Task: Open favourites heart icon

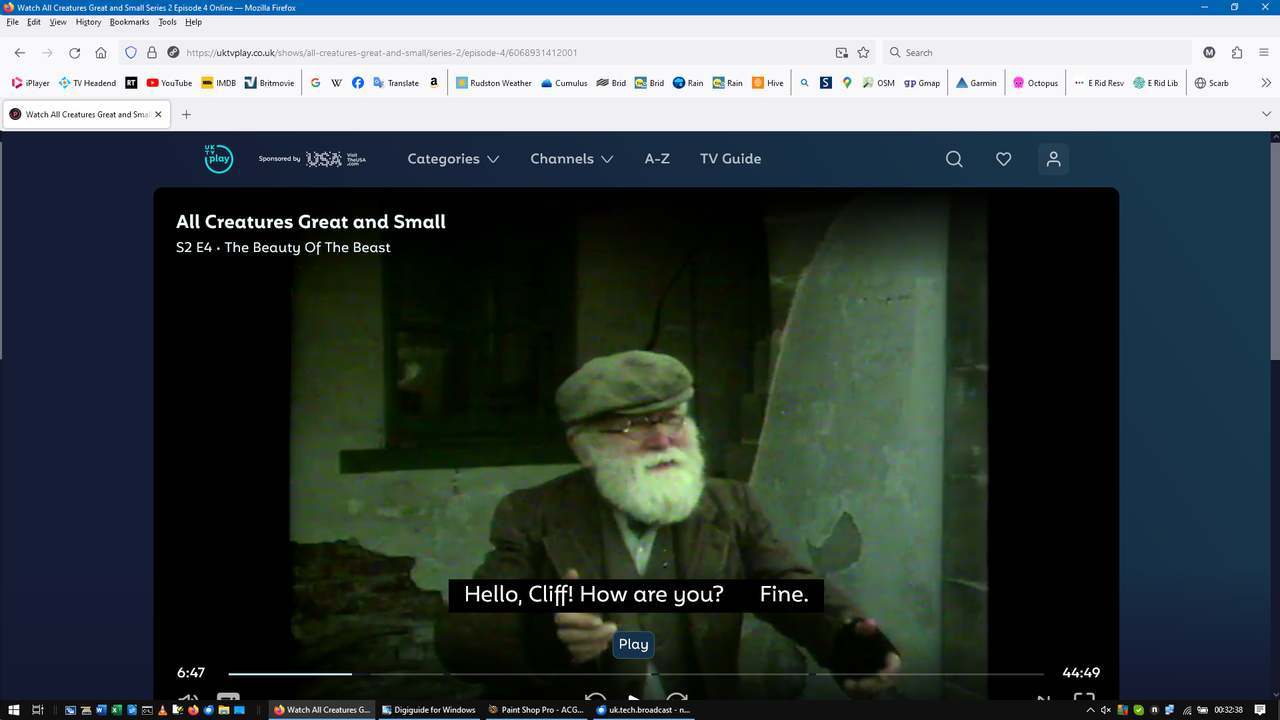Action: coord(1003,159)
